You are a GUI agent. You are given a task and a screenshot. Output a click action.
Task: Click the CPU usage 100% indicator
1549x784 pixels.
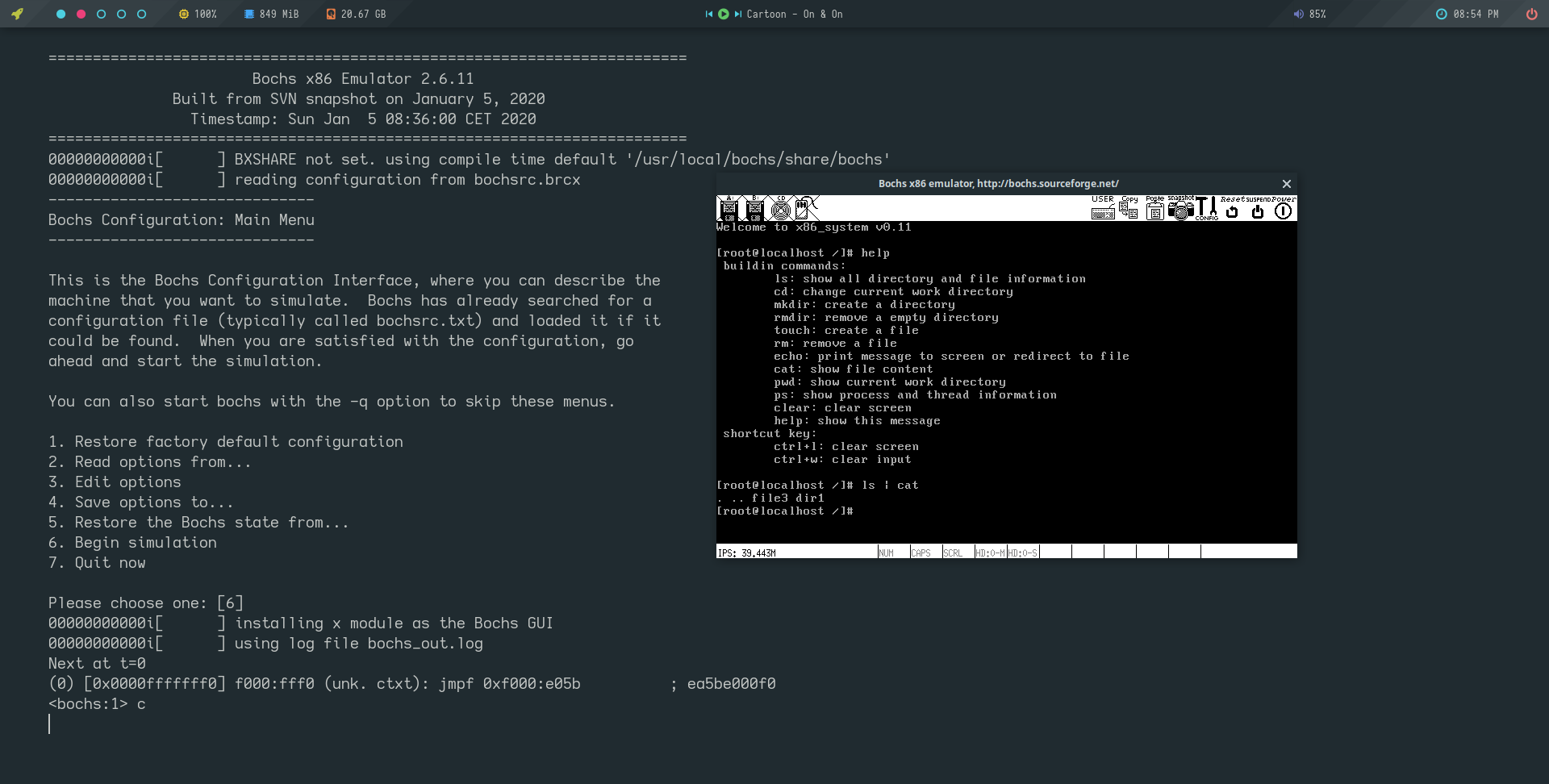(198, 14)
